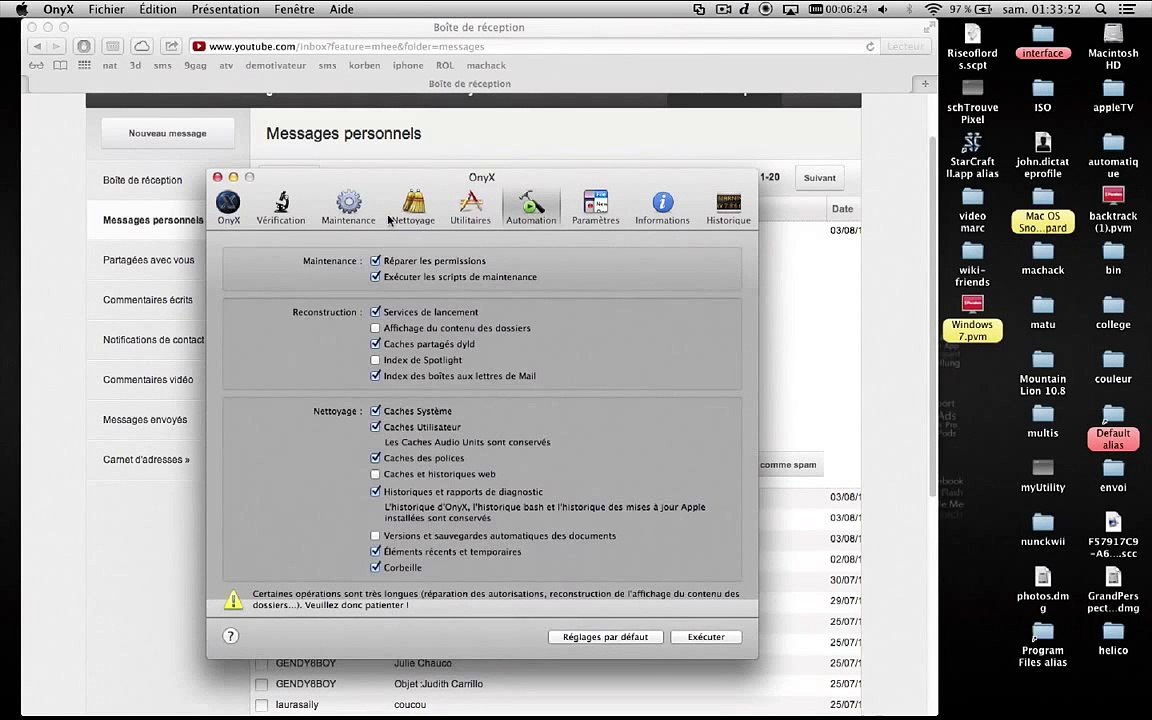Open the Paramètres pane

(596, 207)
